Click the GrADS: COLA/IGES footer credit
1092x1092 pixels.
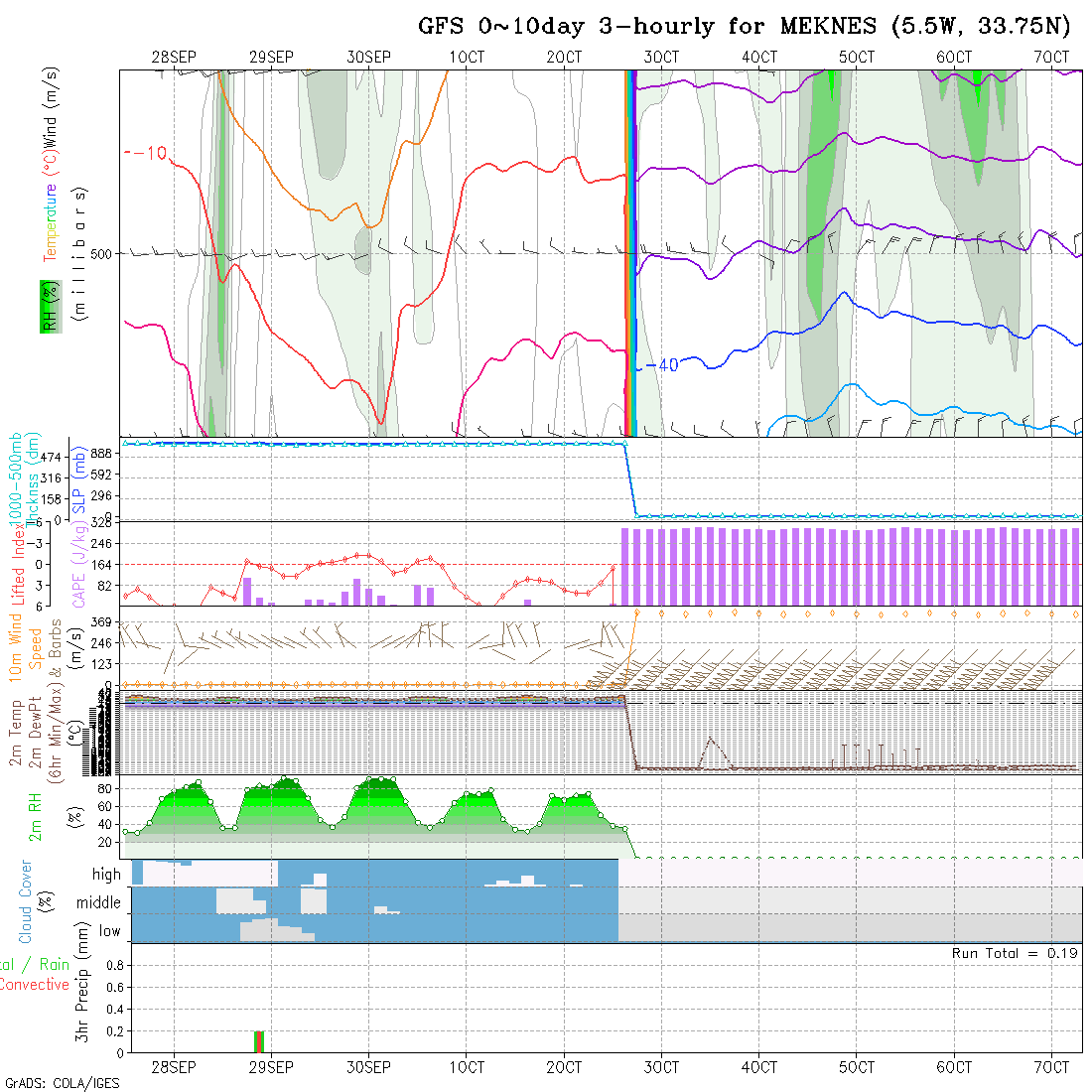(62, 1083)
